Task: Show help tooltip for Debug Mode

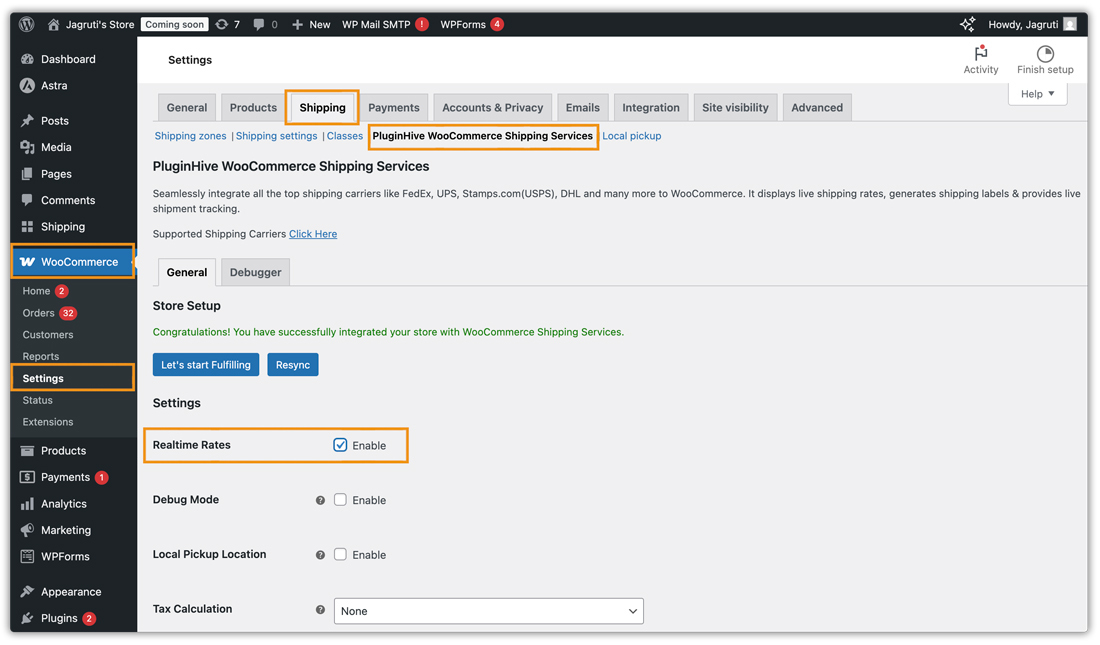Action: pyautogui.click(x=320, y=500)
